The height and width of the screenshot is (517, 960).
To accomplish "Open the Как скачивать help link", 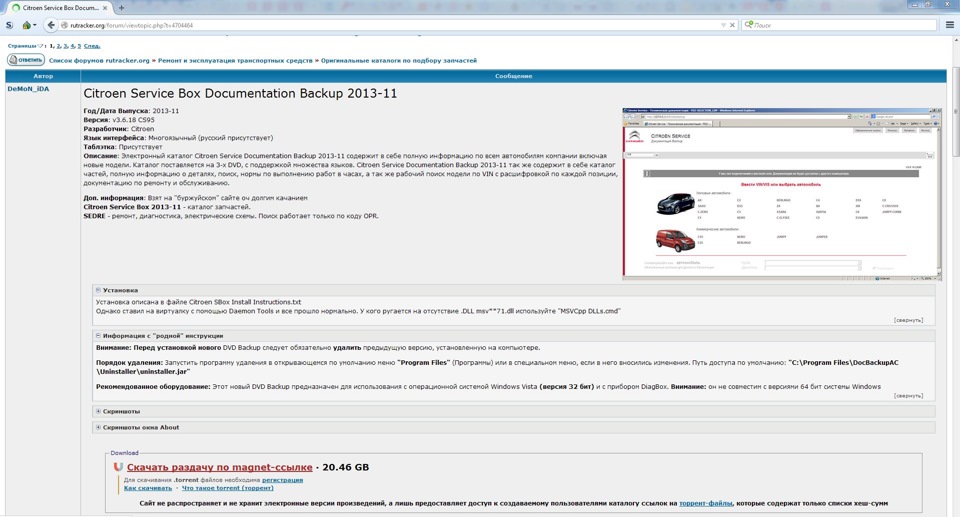I will [148, 488].
